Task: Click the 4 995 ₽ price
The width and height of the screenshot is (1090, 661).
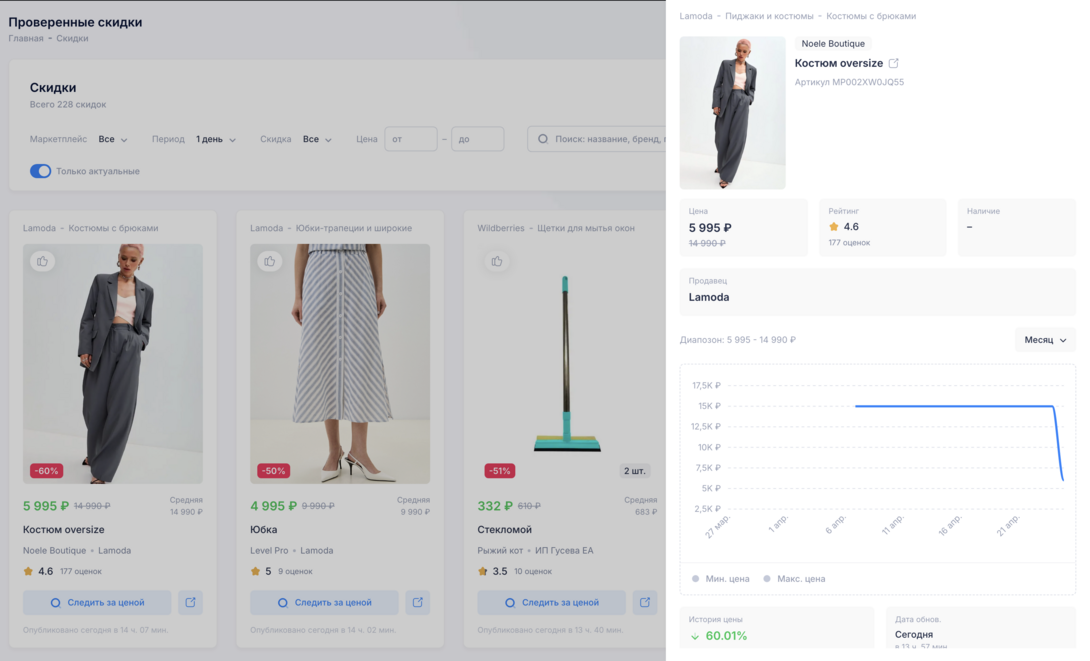Action: tap(274, 506)
